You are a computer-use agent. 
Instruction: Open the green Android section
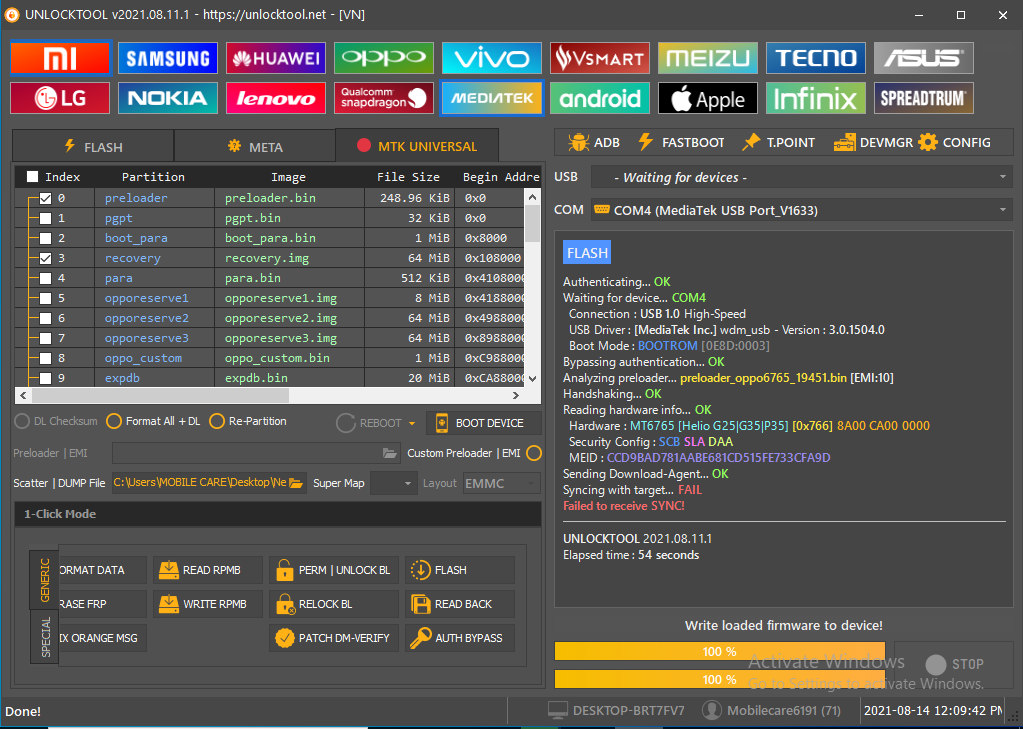600,98
